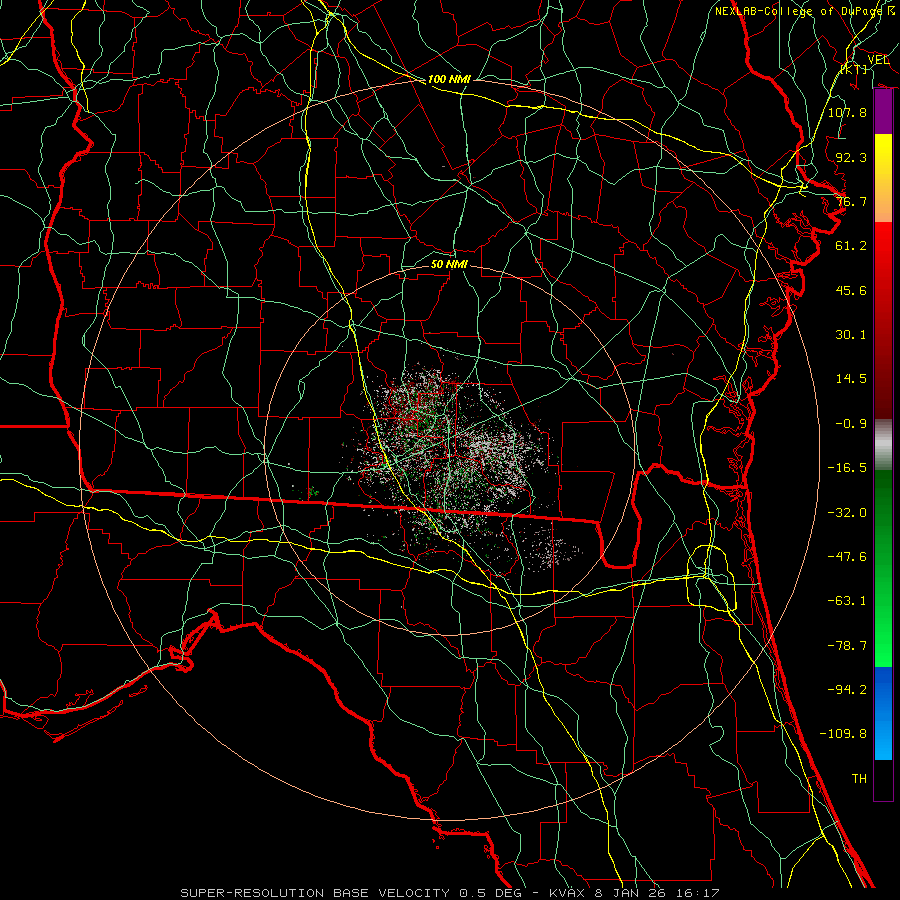
Task: Click the -94.2 velocity scale value
Action: pyautogui.click(x=847, y=690)
